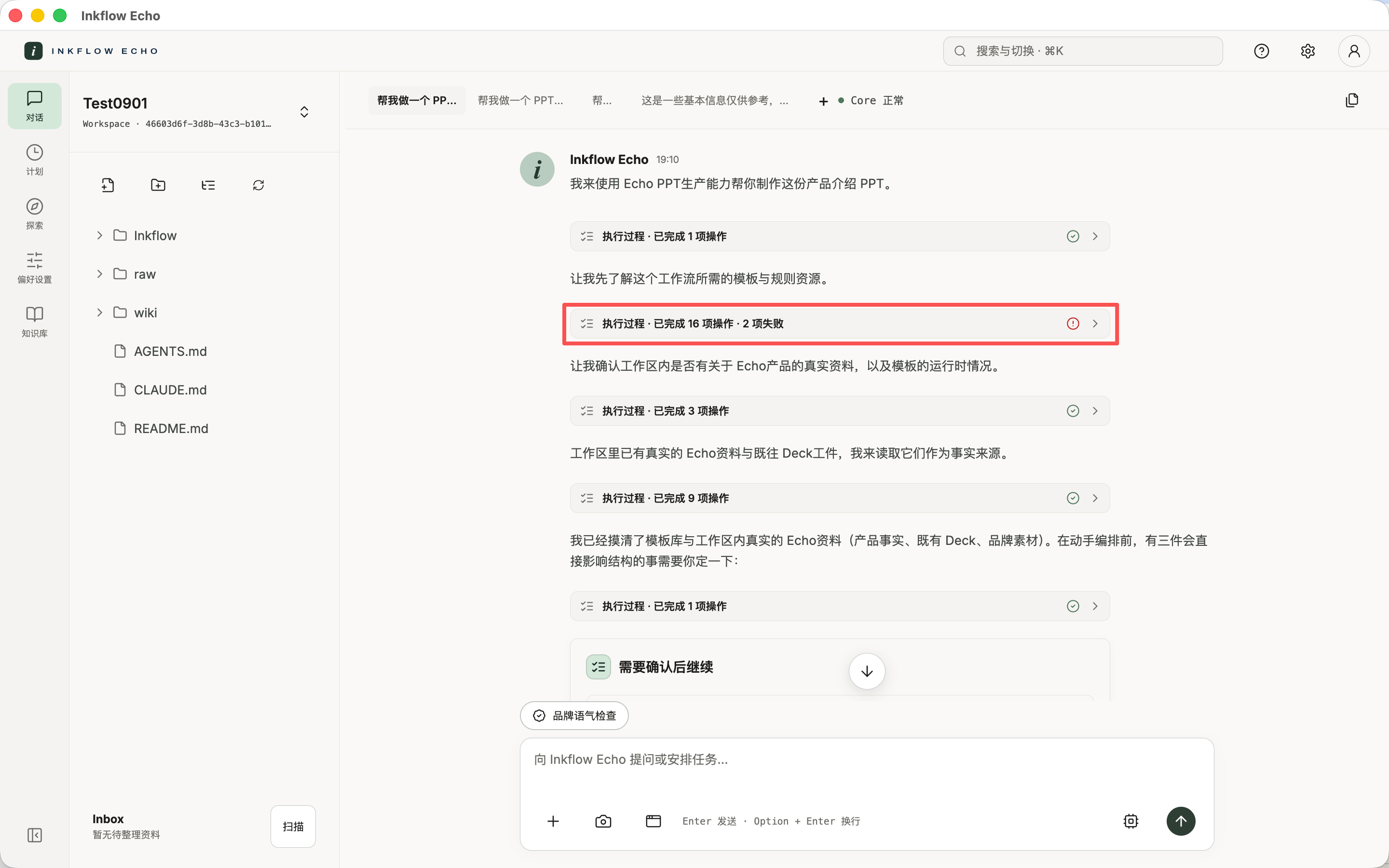Image resolution: width=1389 pixels, height=868 pixels.
Task: Refresh the file tree
Action: pos(259,185)
